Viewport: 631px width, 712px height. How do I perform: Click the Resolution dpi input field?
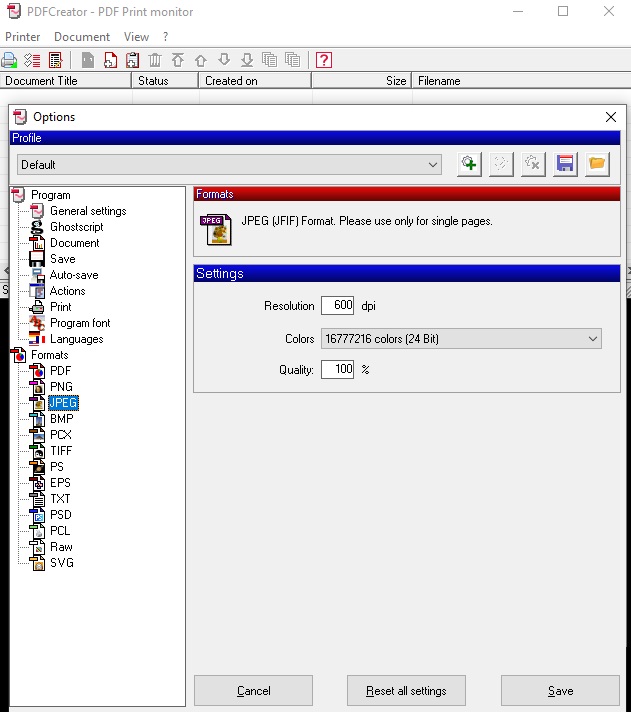[338, 306]
